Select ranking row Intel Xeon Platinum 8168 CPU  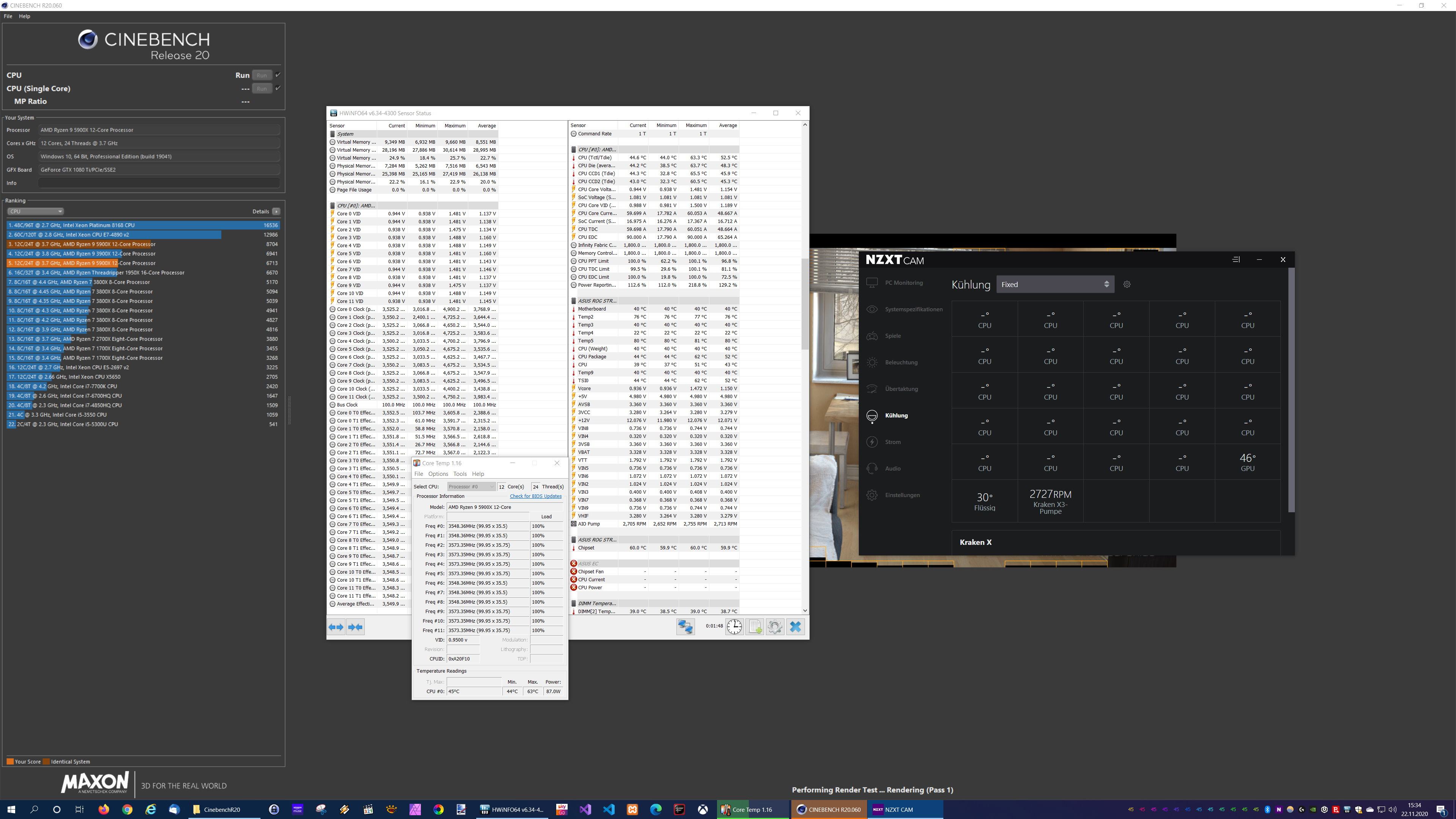click(144, 225)
